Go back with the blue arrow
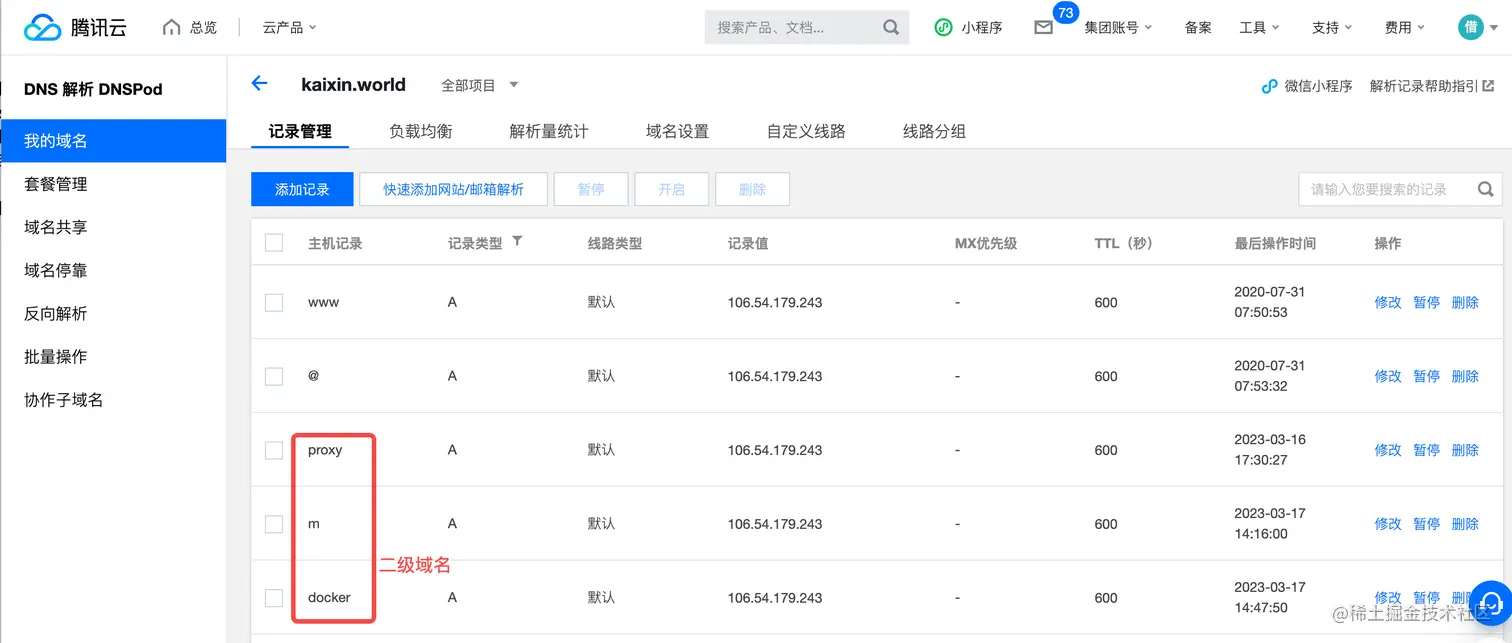The height and width of the screenshot is (643, 1512). 259,84
